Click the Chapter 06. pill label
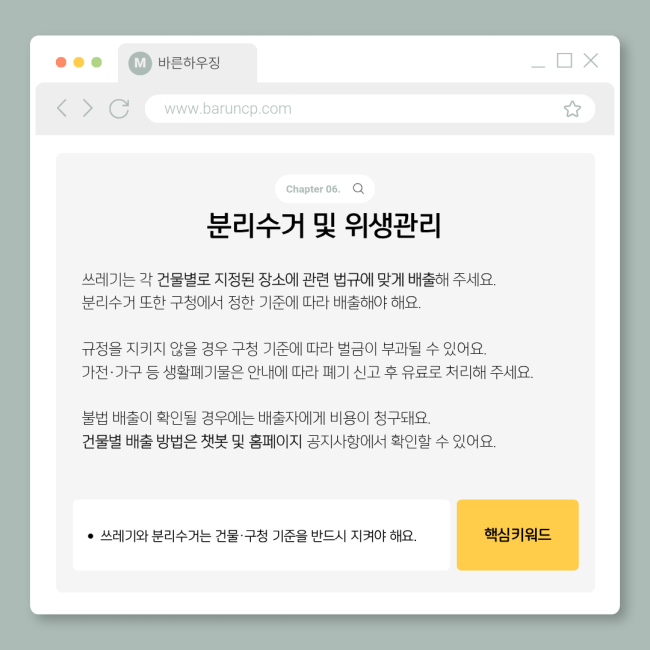The width and height of the screenshot is (650, 650). click(x=313, y=189)
